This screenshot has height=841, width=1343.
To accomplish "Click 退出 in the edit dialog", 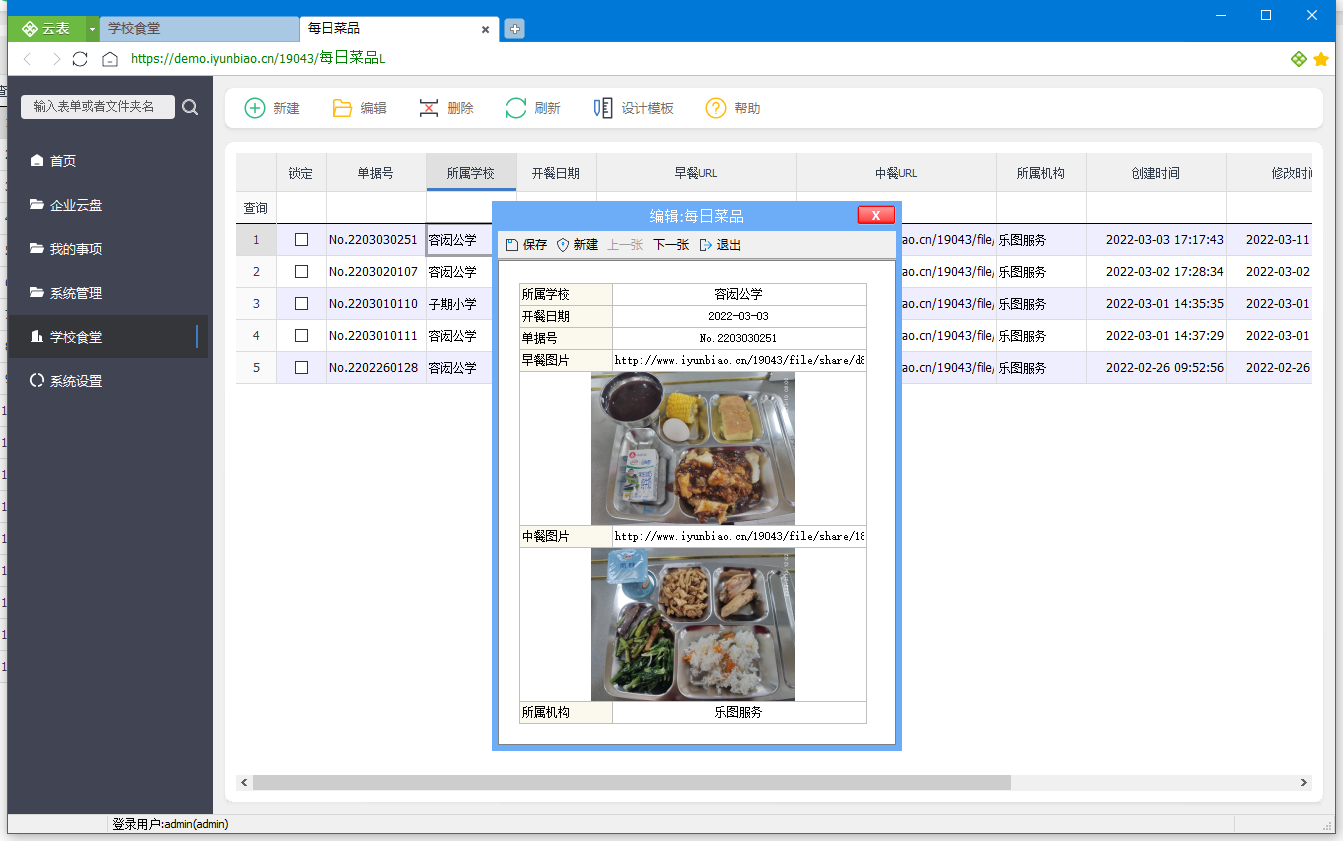I will click(x=720, y=245).
